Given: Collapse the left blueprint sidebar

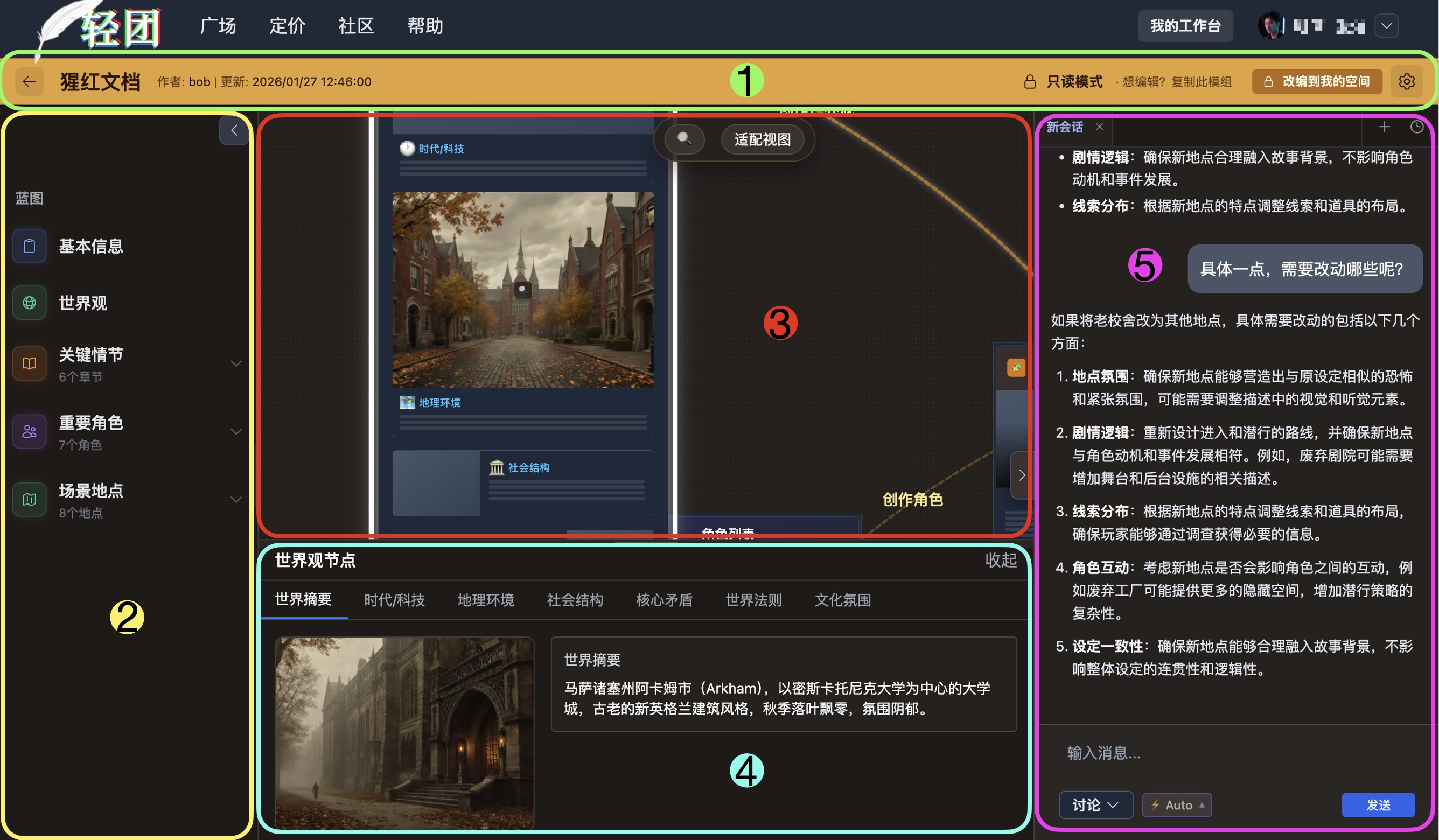Looking at the screenshot, I should point(234,130).
